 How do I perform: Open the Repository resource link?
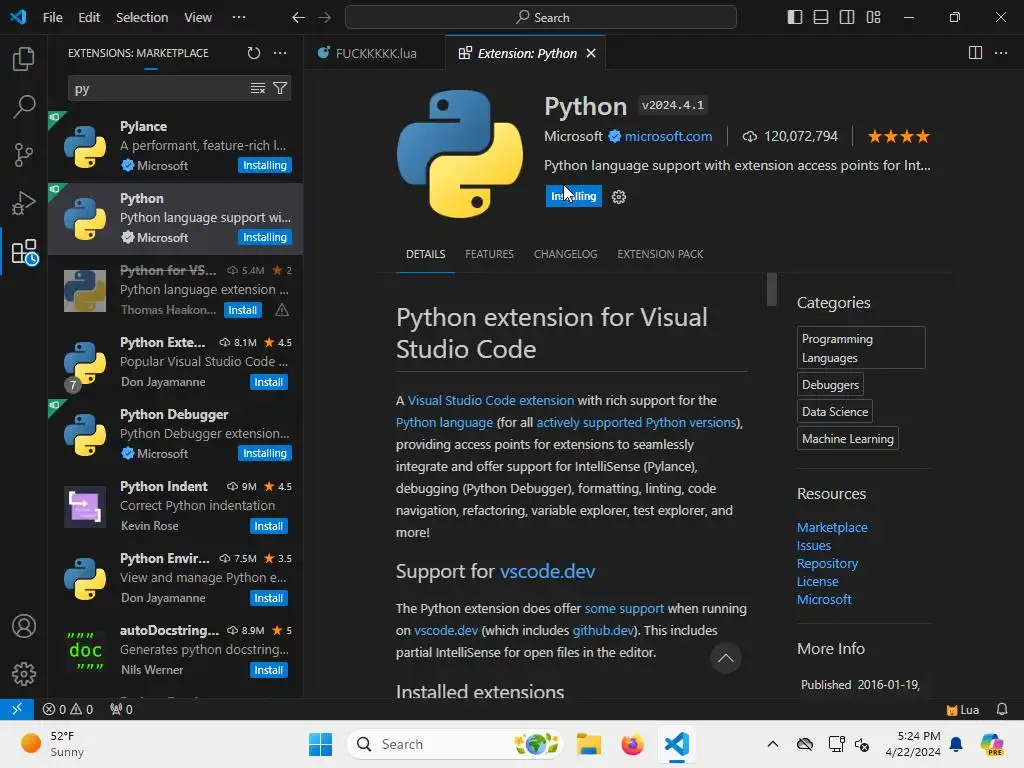[x=827, y=563]
